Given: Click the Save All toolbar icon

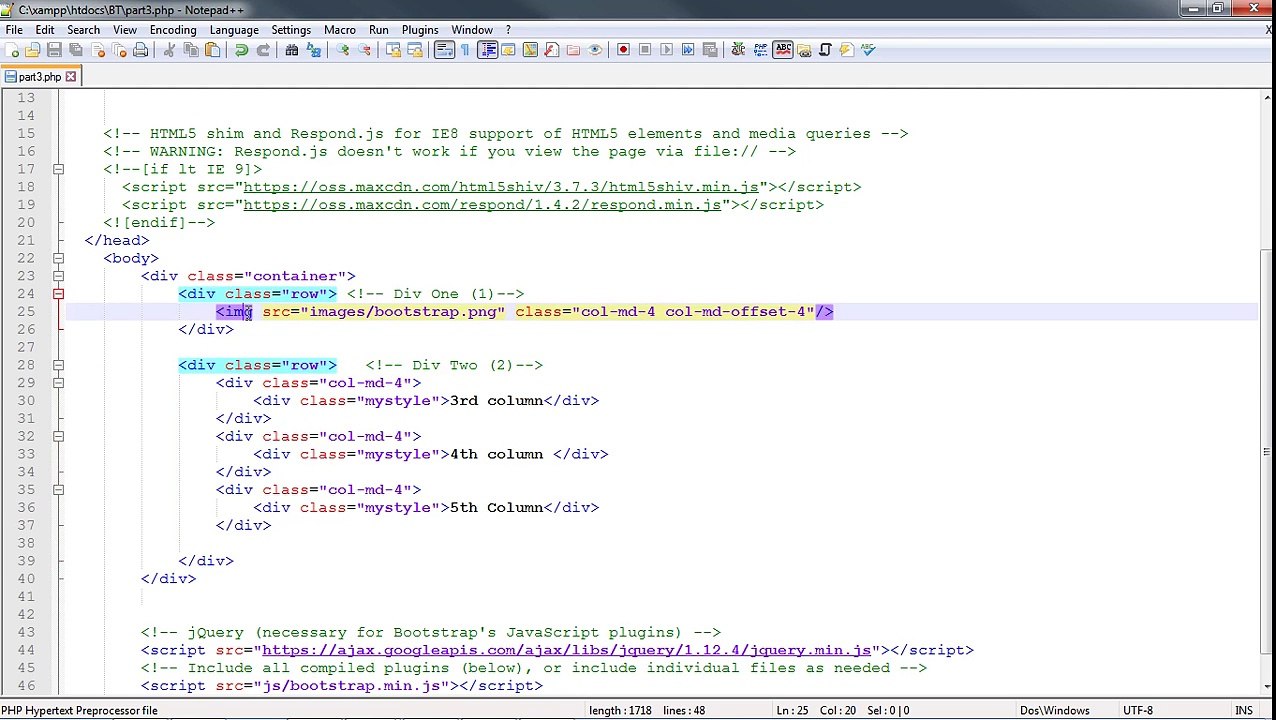Looking at the screenshot, I should click(75, 50).
